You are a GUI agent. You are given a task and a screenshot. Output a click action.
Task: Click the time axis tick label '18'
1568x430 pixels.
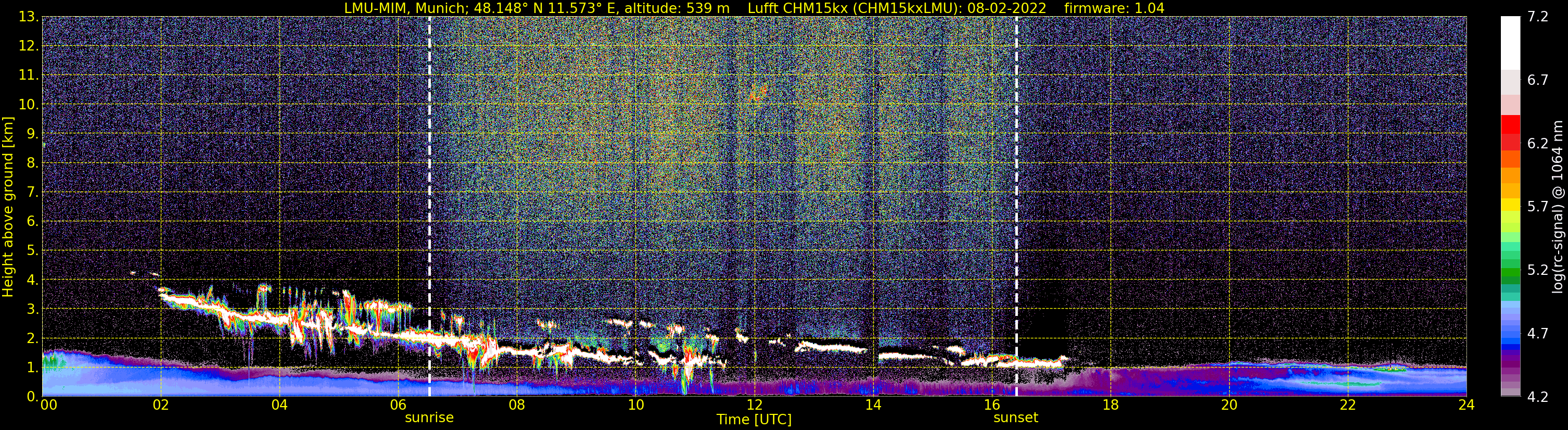(x=1110, y=405)
